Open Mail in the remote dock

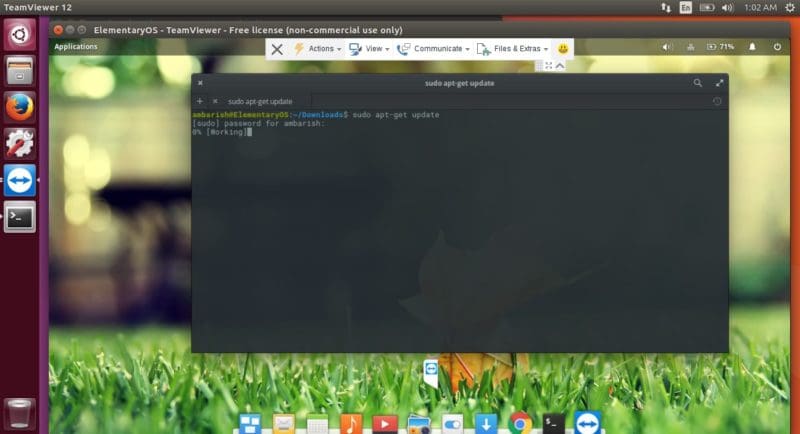click(x=284, y=424)
